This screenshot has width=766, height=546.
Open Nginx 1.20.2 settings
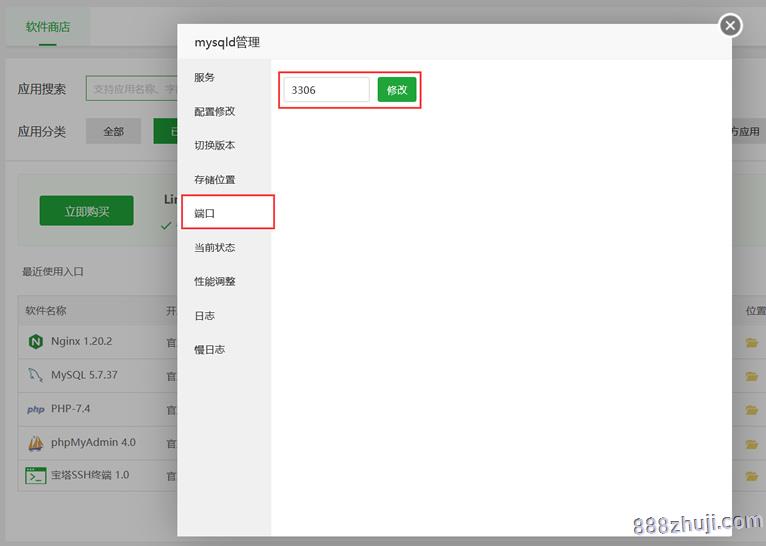click(x=82, y=341)
